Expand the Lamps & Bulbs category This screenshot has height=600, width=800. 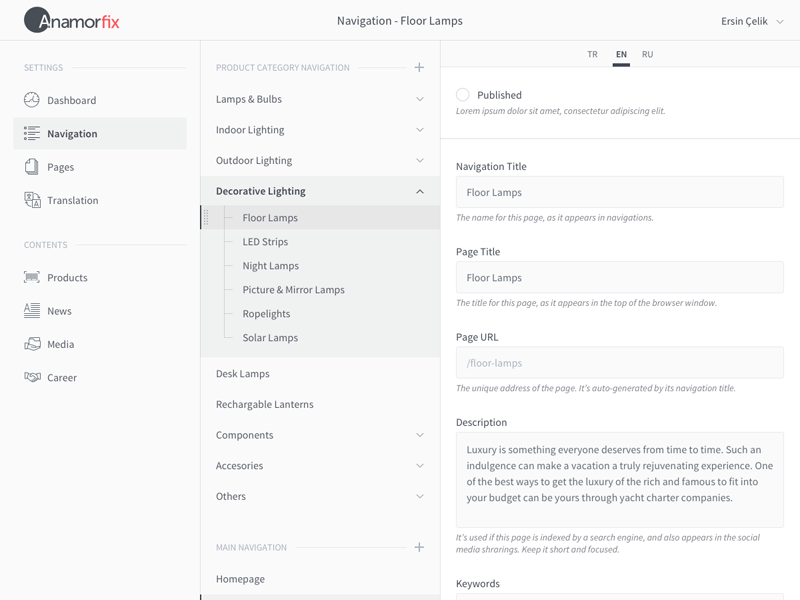pyautogui.click(x=420, y=99)
